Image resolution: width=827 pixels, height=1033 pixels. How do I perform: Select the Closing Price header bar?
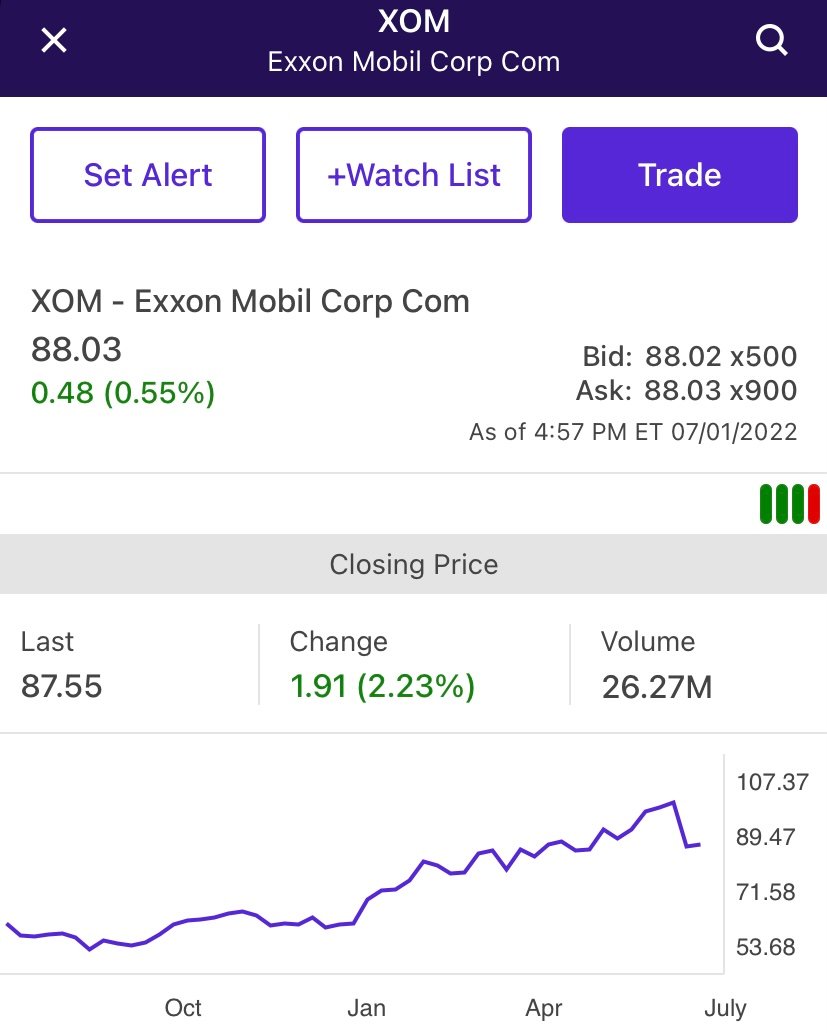(x=413, y=564)
